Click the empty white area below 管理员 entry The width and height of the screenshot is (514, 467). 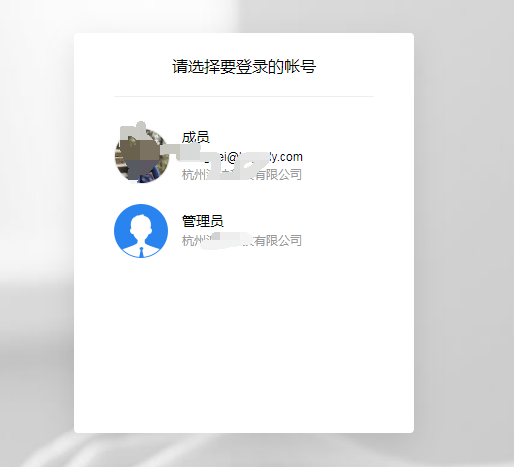tap(244, 343)
